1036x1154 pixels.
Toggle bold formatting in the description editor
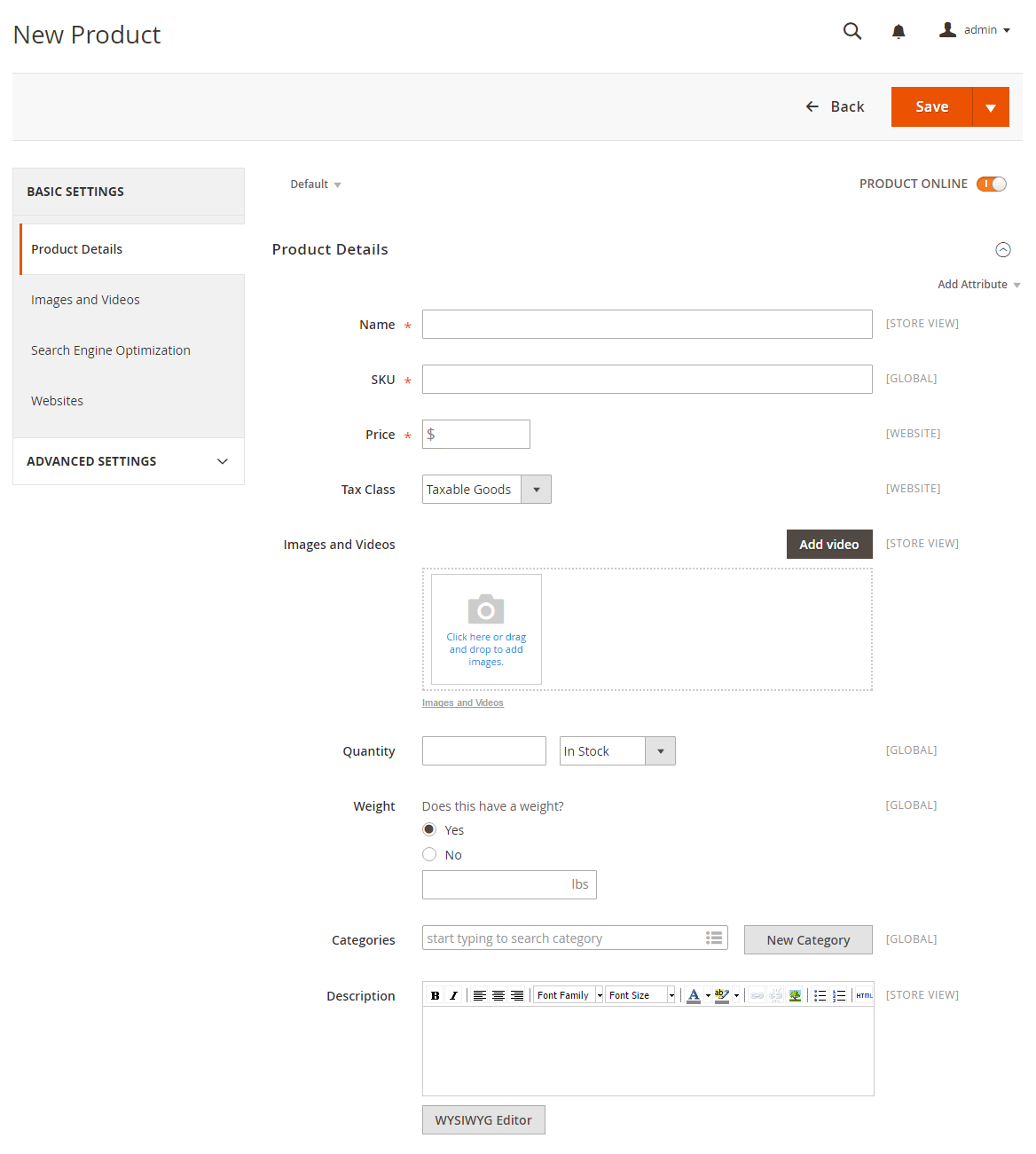coord(435,994)
